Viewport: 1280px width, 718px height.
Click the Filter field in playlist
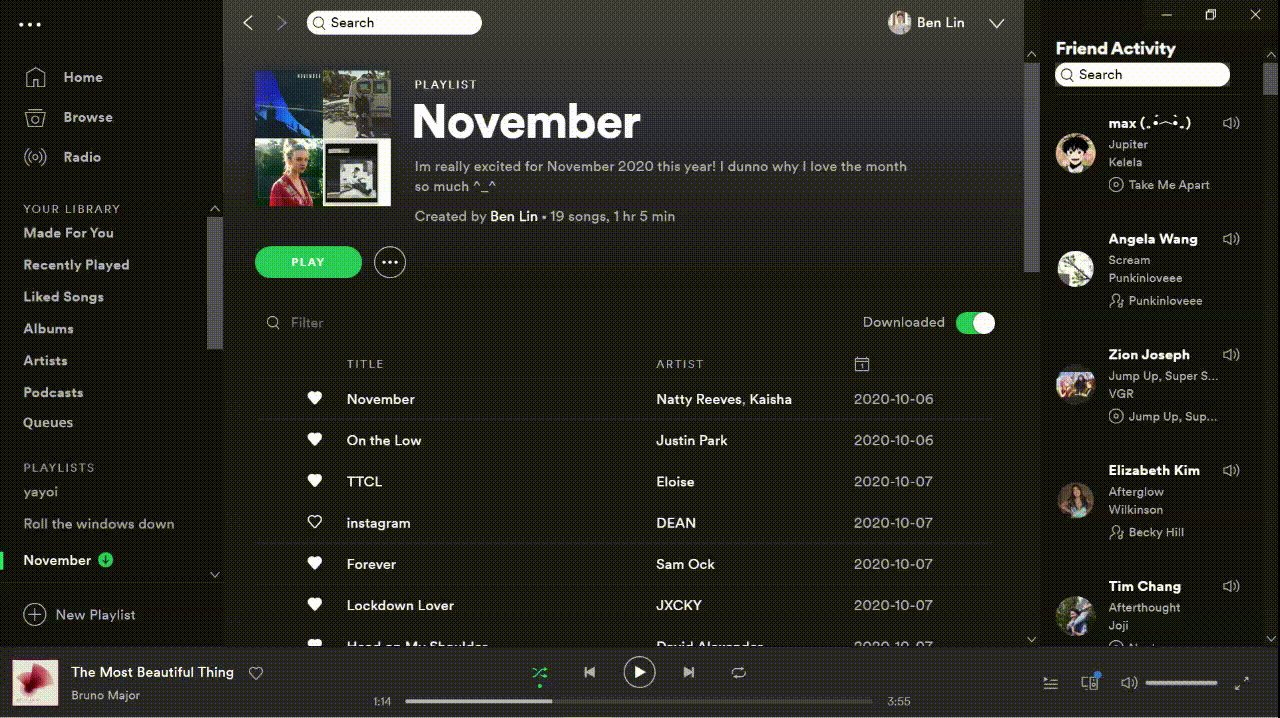pos(307,323)
